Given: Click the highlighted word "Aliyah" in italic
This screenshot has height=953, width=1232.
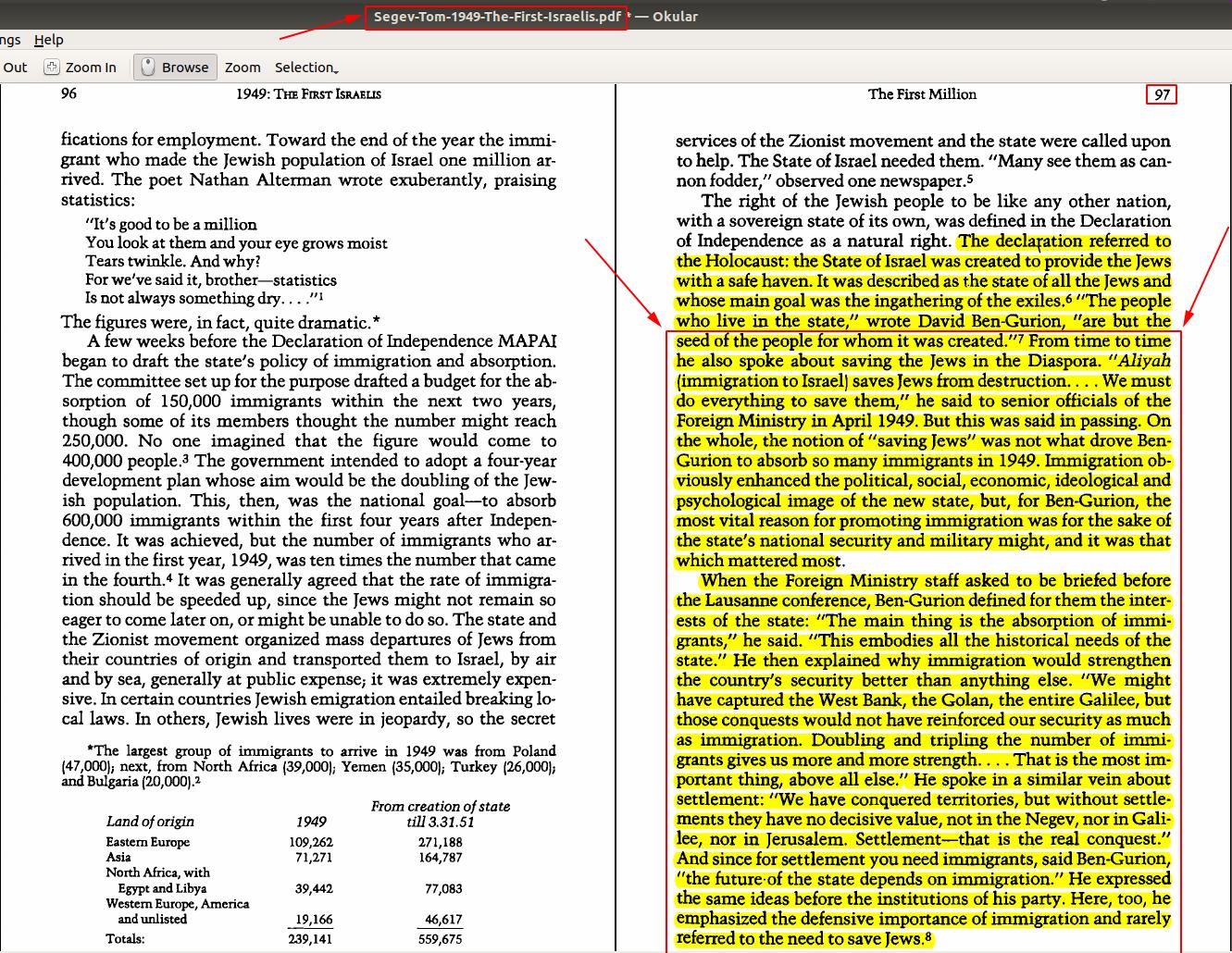Looking at the screenshot, I should tap(1143, 361).
